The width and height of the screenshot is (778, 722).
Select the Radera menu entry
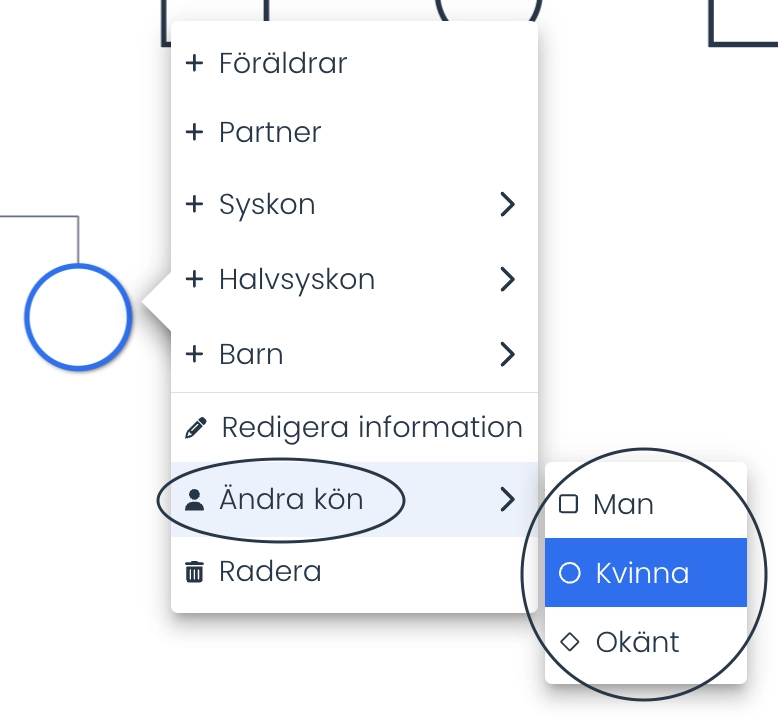[x=354, y=572]
